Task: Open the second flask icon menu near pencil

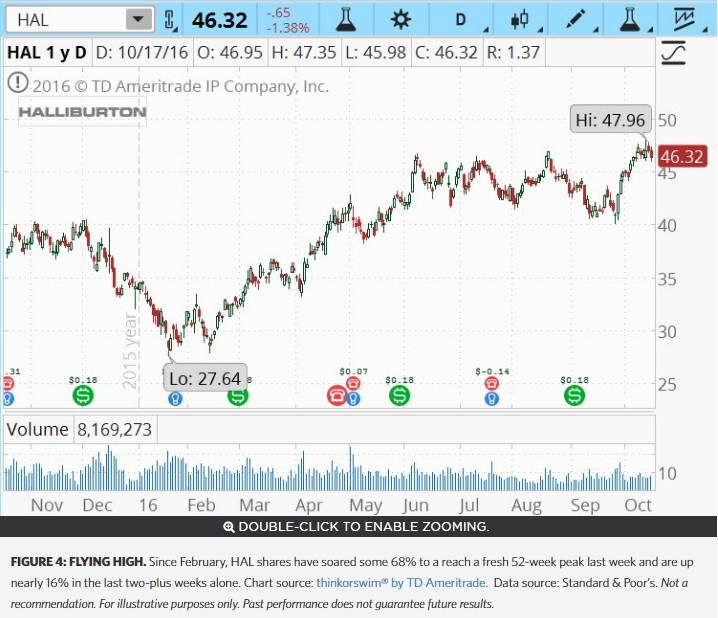Action: click(x=630, y=20)
